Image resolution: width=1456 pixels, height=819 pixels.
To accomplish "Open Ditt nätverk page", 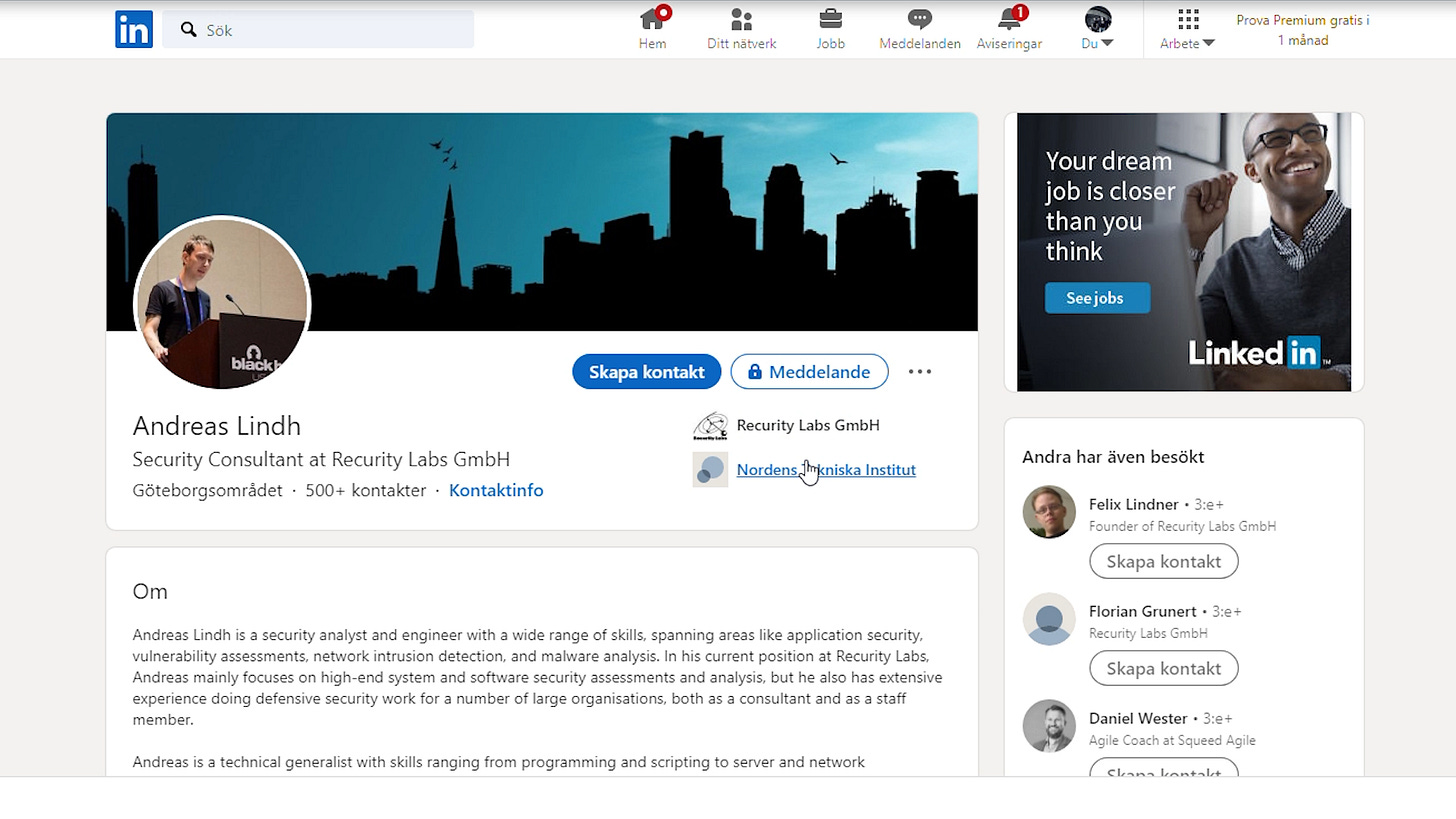I will [x=741, y=29].
